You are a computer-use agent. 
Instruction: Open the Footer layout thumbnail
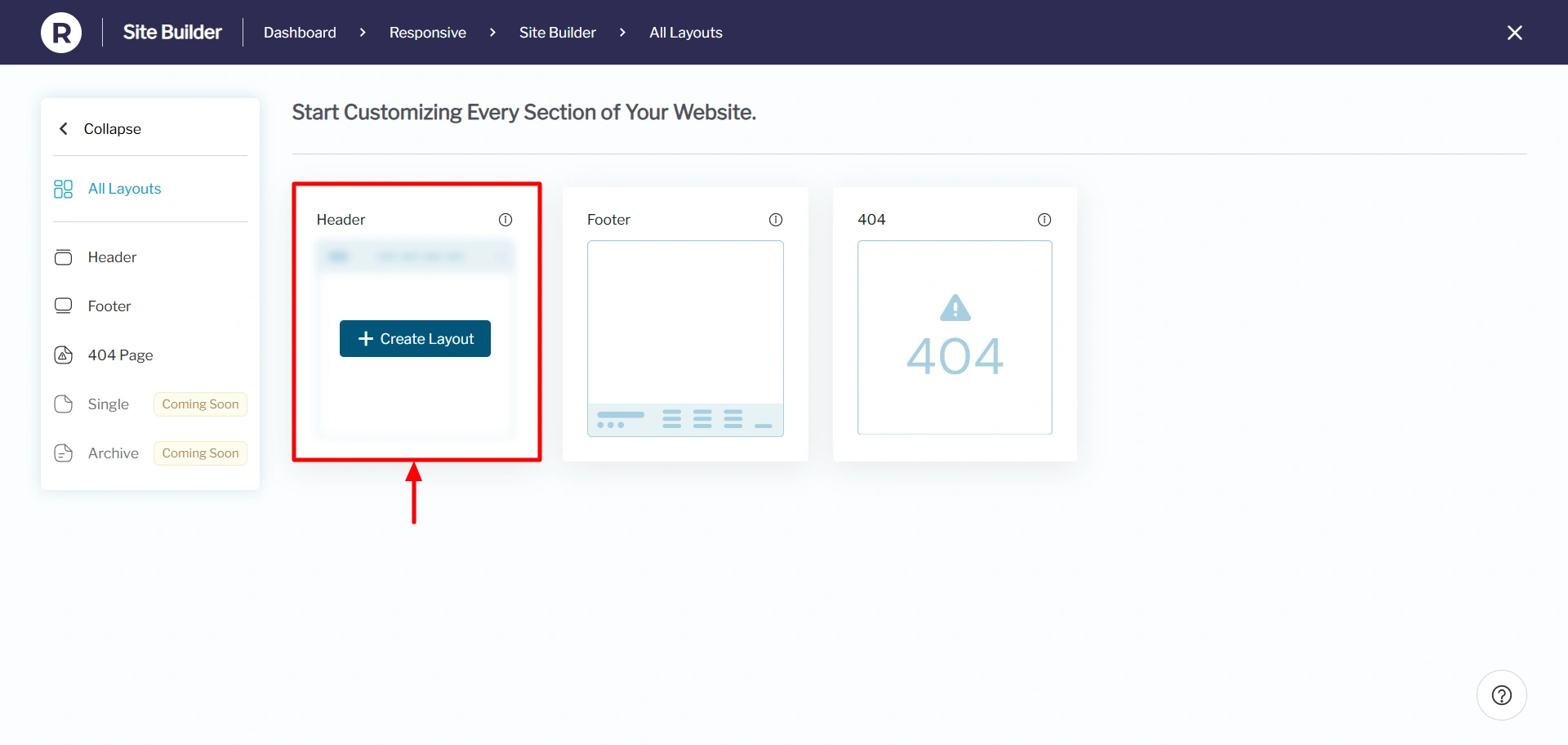(x=685, y=338)
